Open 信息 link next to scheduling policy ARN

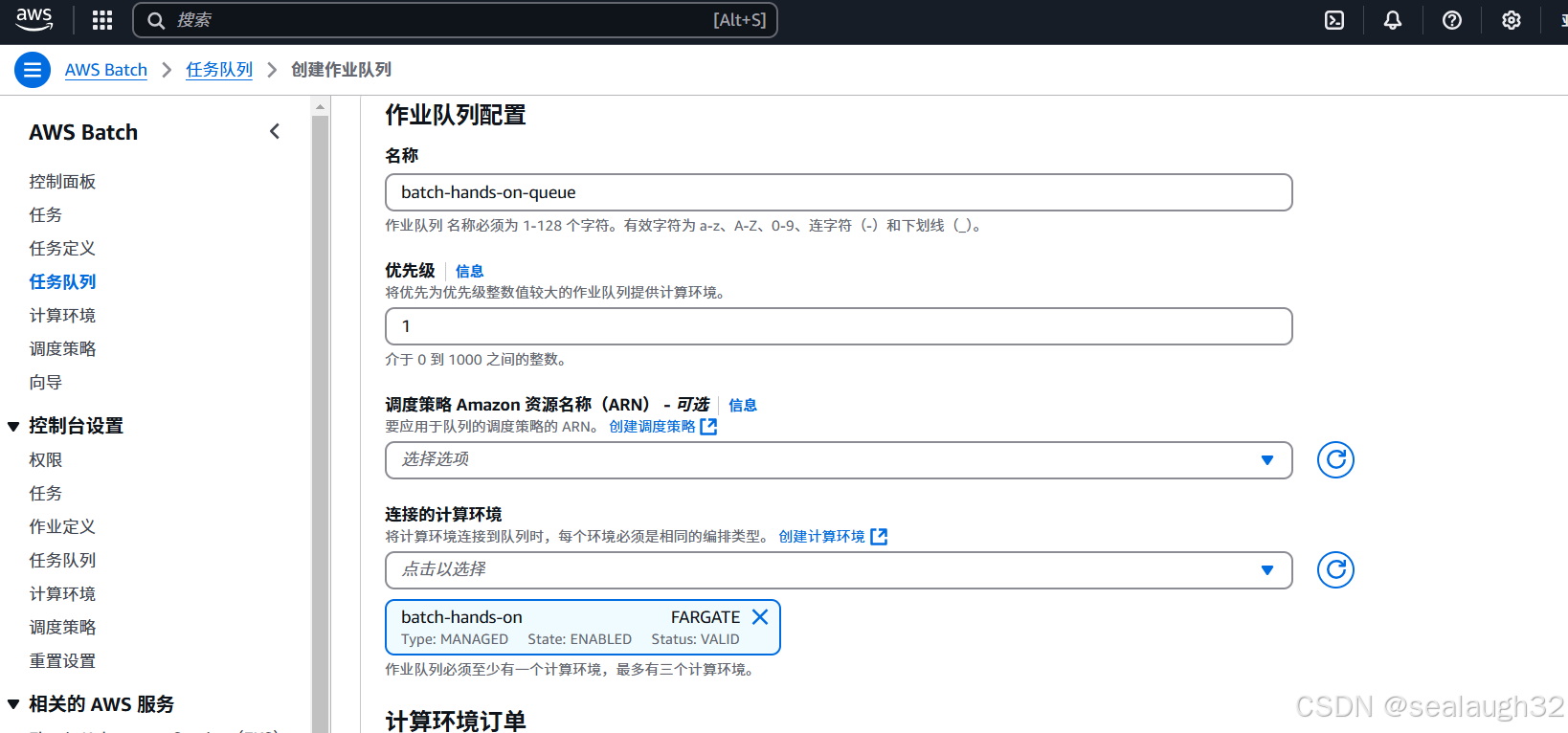(x=742, y=406)
